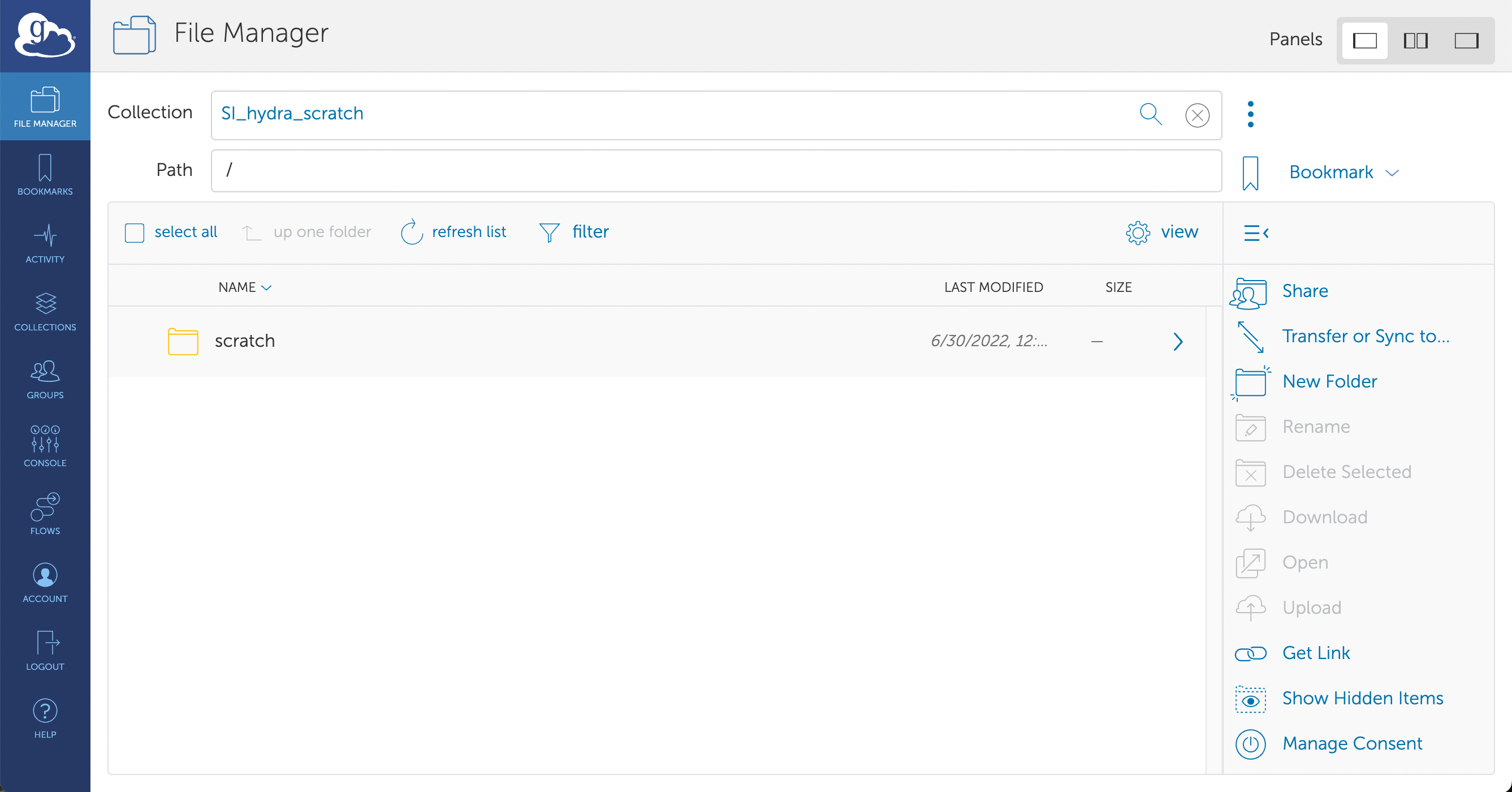Collapse the right-hand actions menu panel
The width and height of the screenshot is (1512, 792).
tap(1255, 233)
